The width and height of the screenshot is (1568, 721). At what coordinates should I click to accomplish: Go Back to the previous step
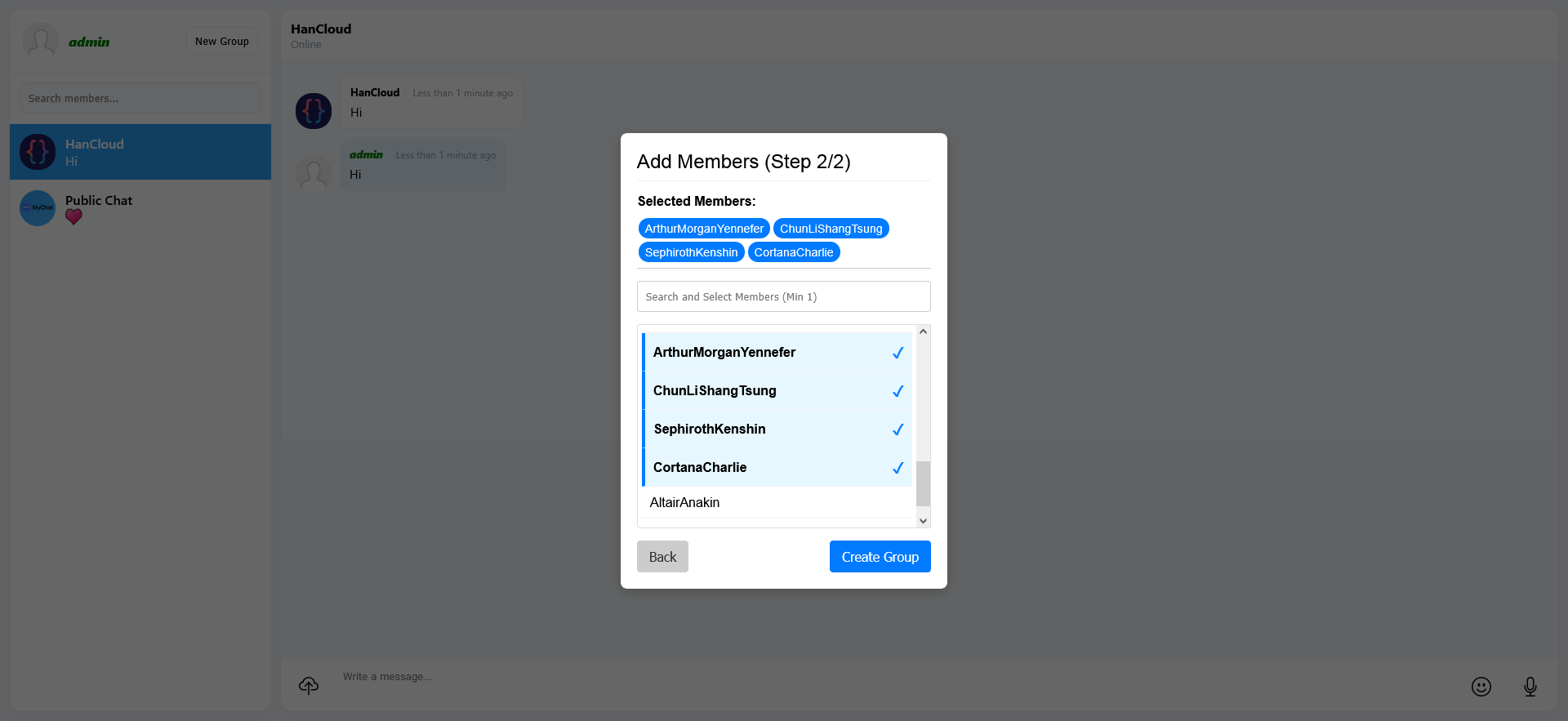pyautogui.click(x=662, y=557)
